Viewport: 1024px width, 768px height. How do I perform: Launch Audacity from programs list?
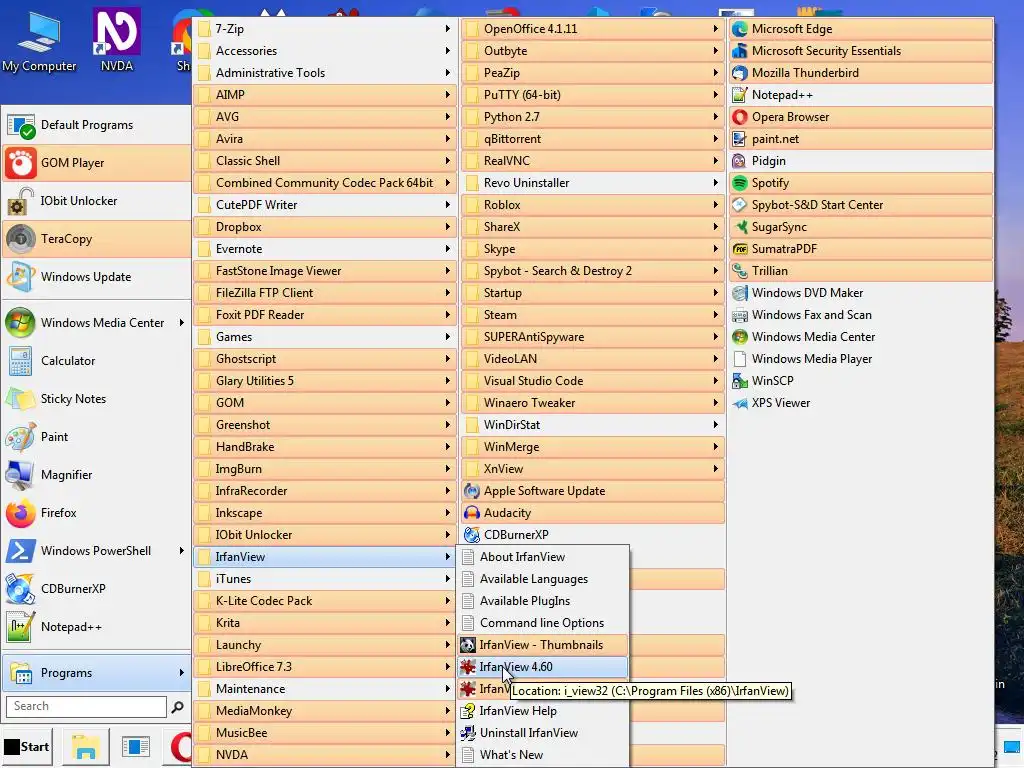[x=593, y=513]
